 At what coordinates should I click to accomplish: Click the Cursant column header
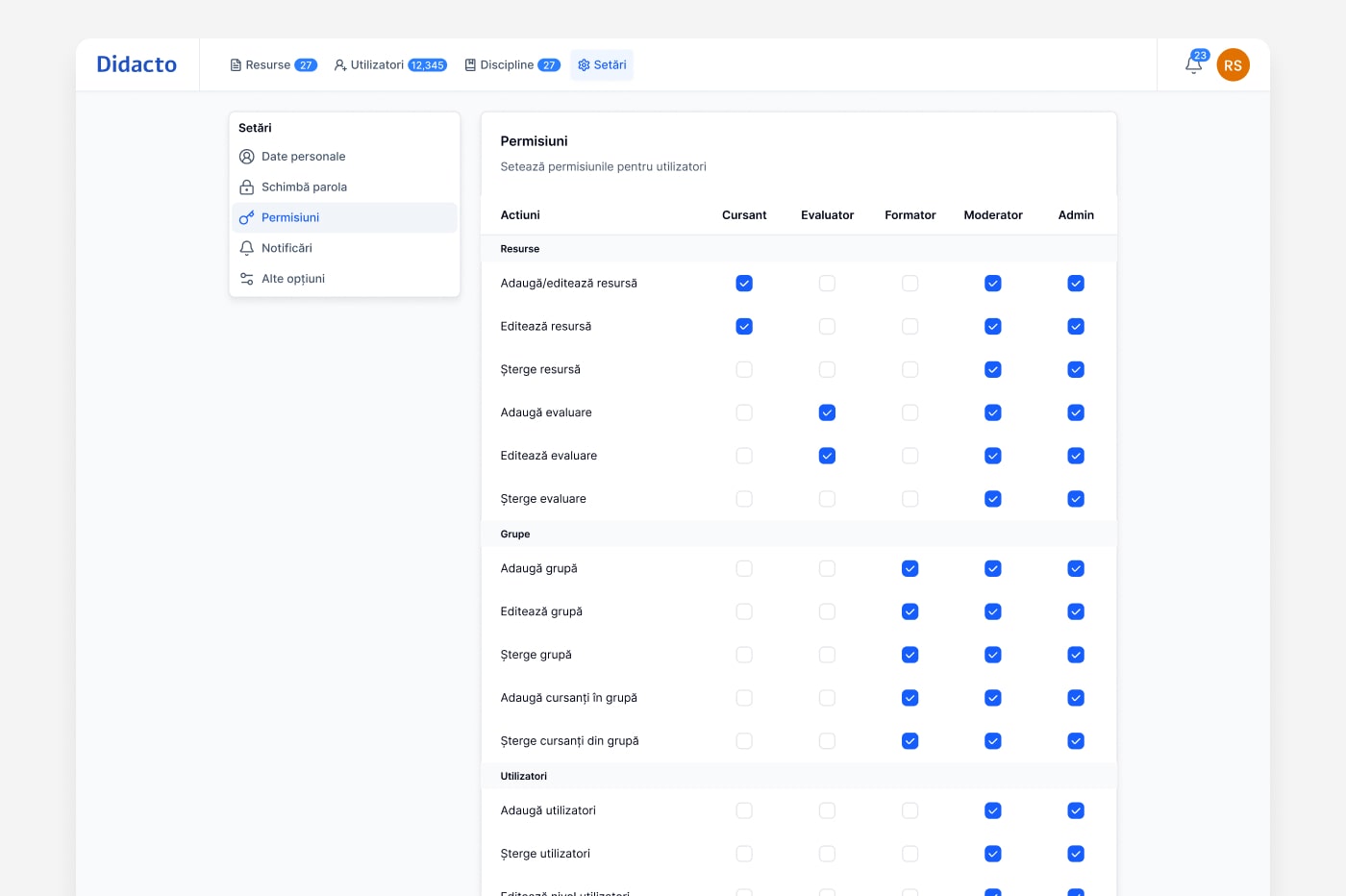(744, 215)
